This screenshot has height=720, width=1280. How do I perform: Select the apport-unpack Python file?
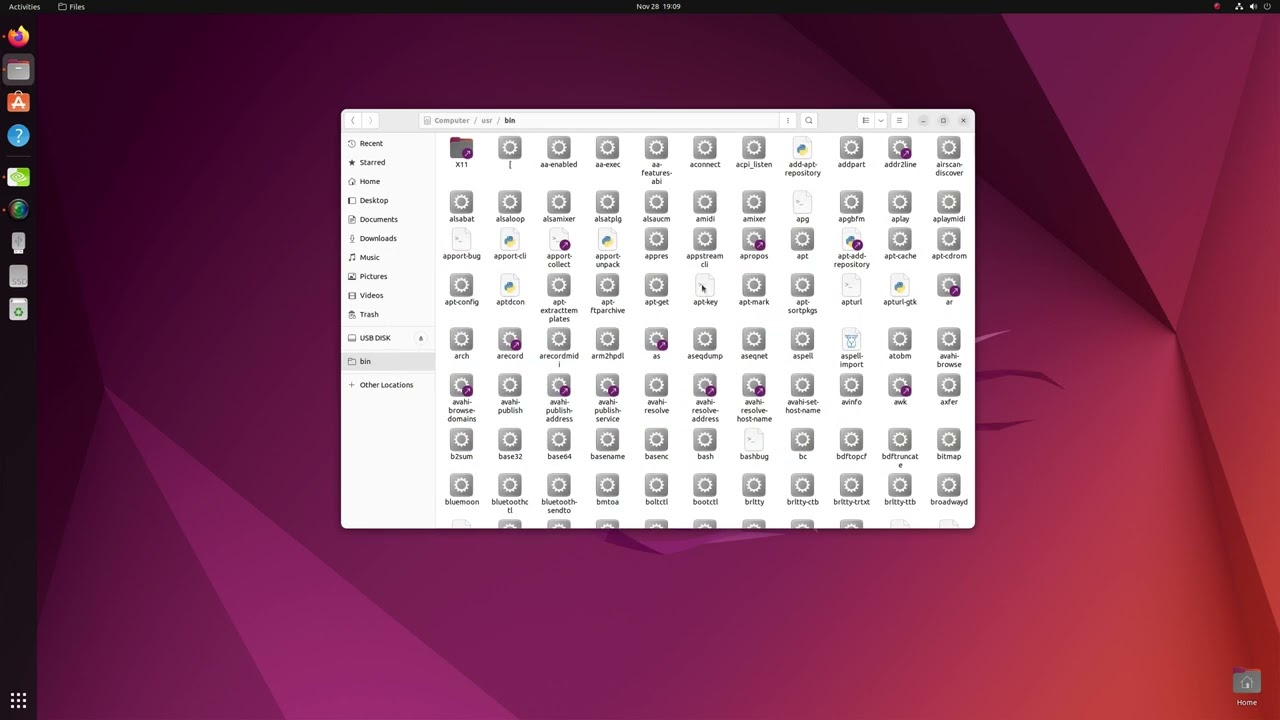[x=607, y=248]
